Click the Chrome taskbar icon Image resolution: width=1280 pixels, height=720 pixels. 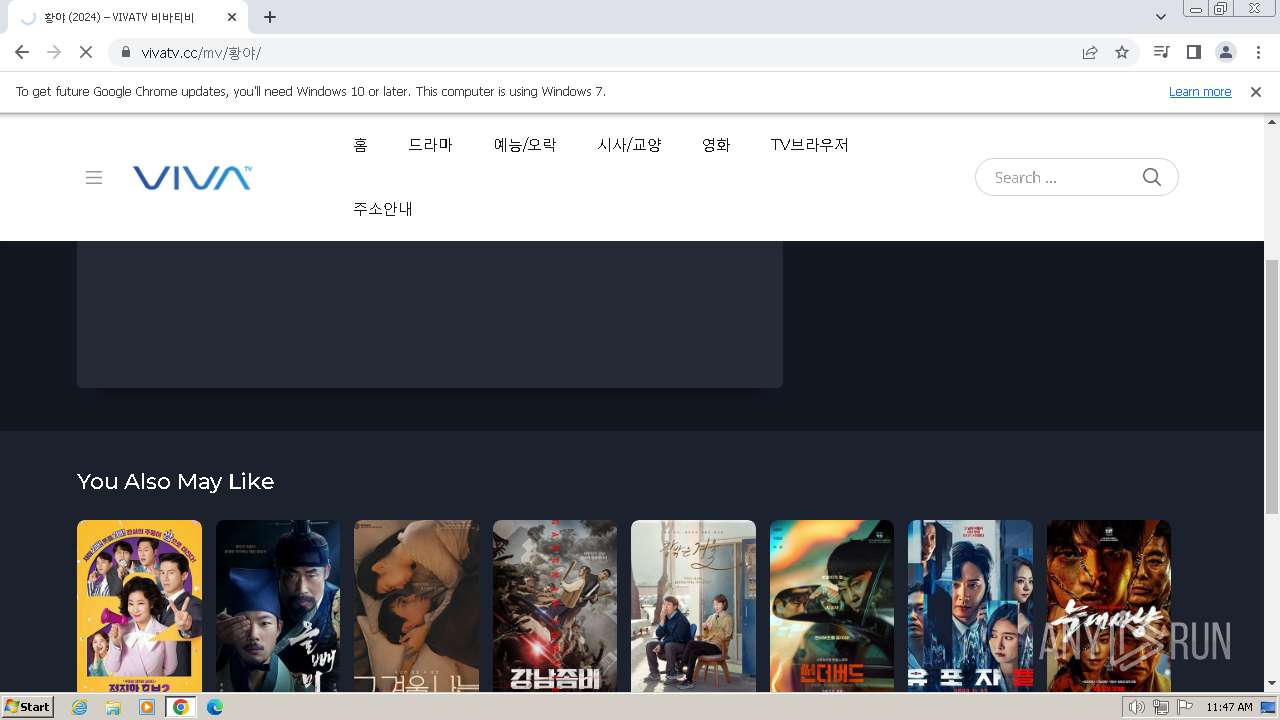click(x=181, y=707)
